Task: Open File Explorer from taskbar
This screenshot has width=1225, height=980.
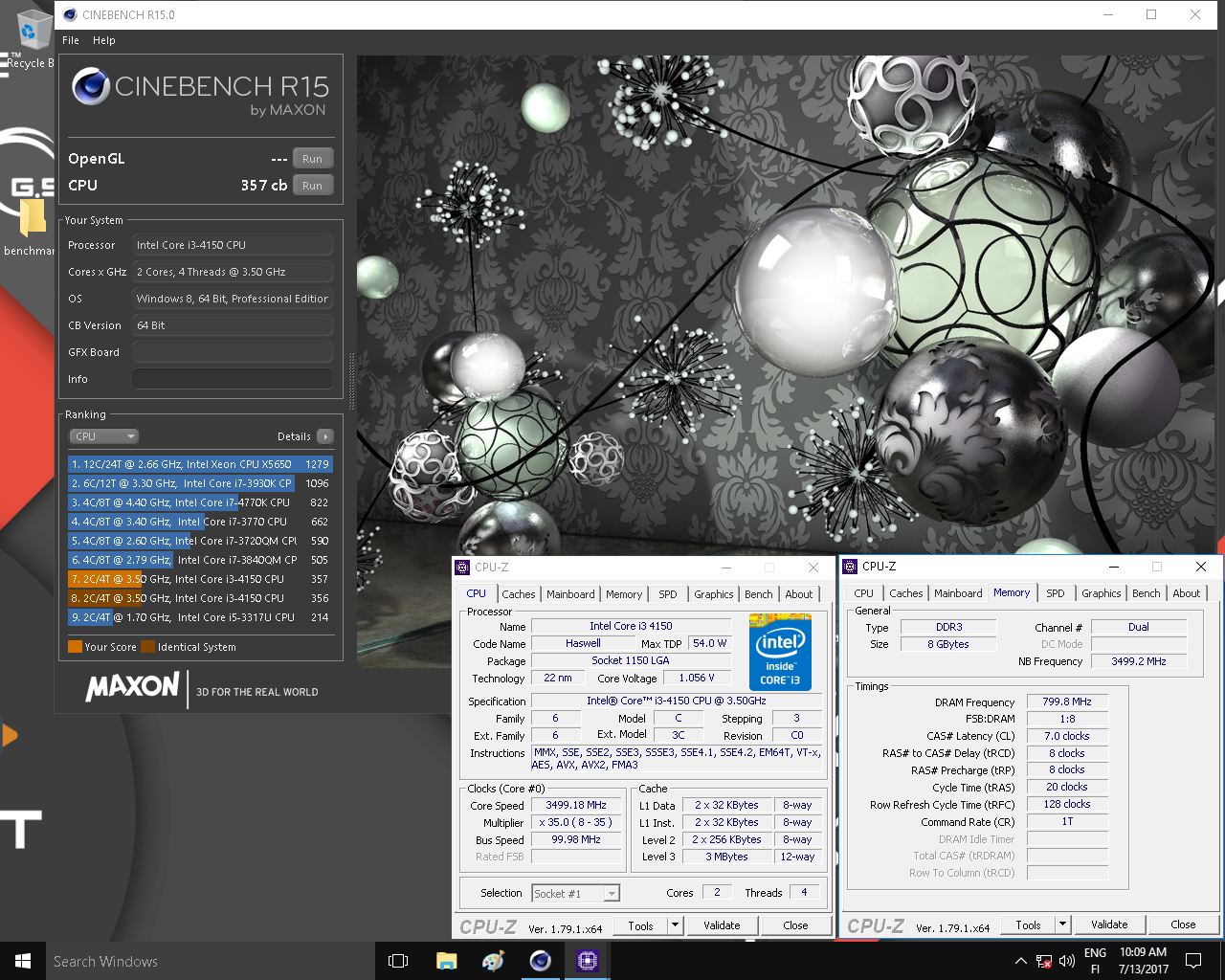Action: (x=446, y=961)
